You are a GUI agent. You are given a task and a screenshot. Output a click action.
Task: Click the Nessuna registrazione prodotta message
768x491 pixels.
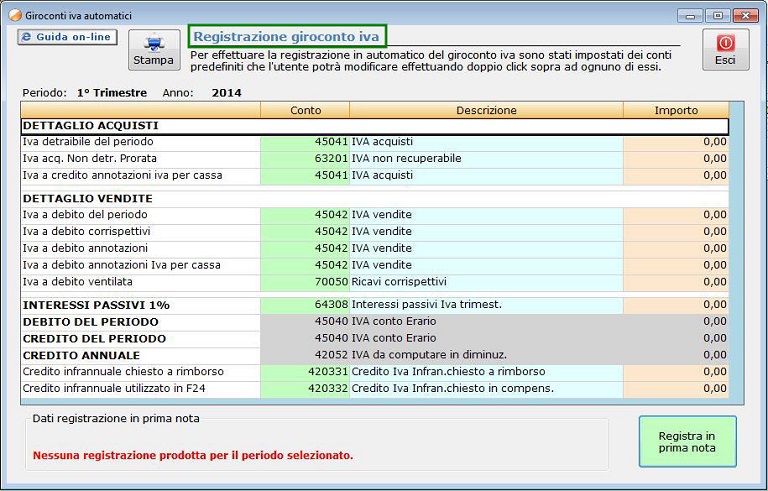(193, 455)
